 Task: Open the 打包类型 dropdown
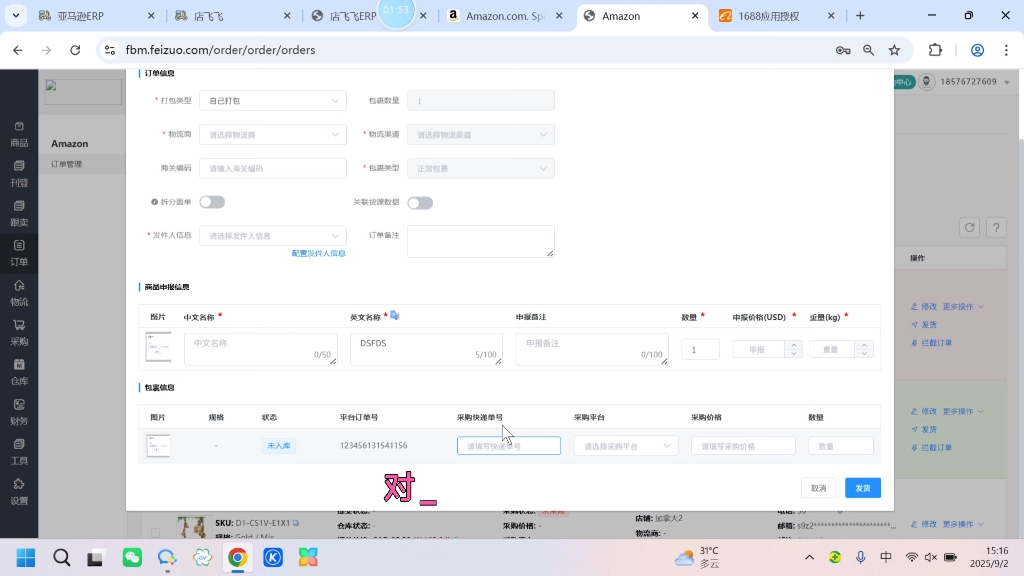273,101
